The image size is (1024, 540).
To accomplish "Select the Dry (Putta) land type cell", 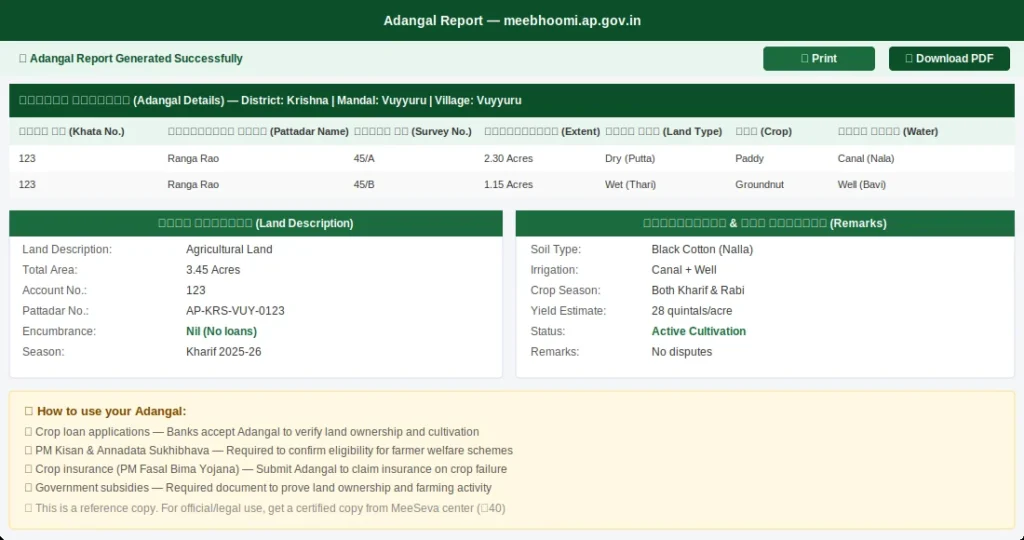I will click(x=630, y=159).
